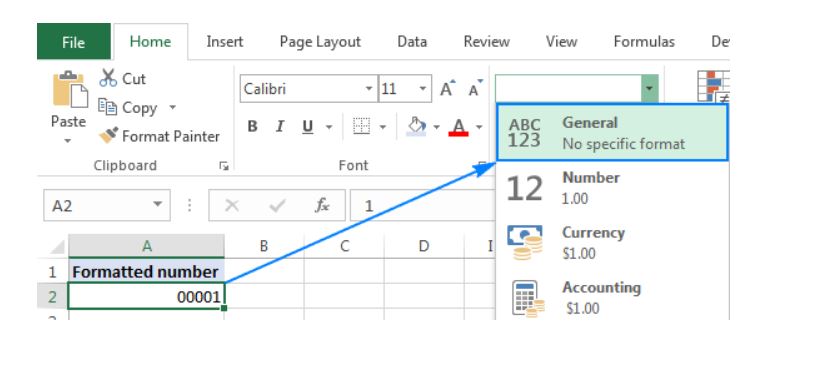Select row 2 header
The width and height of the screenshot is (832, 371).
tap(53, 297)
